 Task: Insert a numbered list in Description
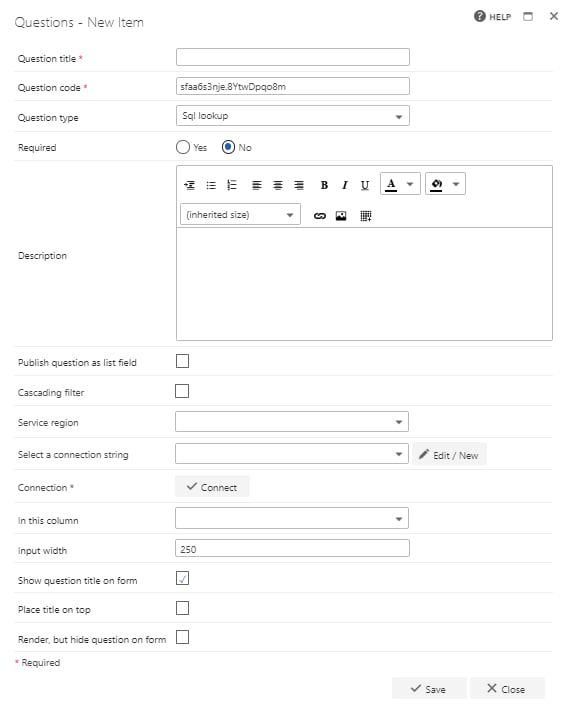(232, 185)
